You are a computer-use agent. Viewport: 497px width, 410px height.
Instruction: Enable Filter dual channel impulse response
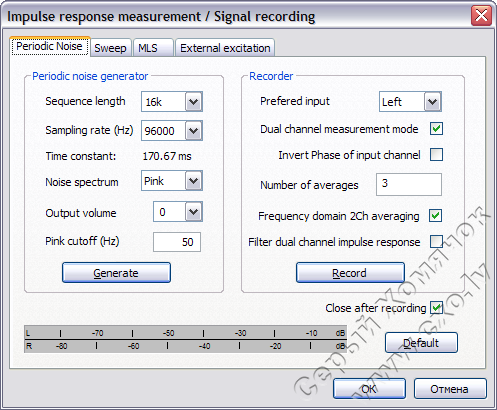tap(436, 241)
